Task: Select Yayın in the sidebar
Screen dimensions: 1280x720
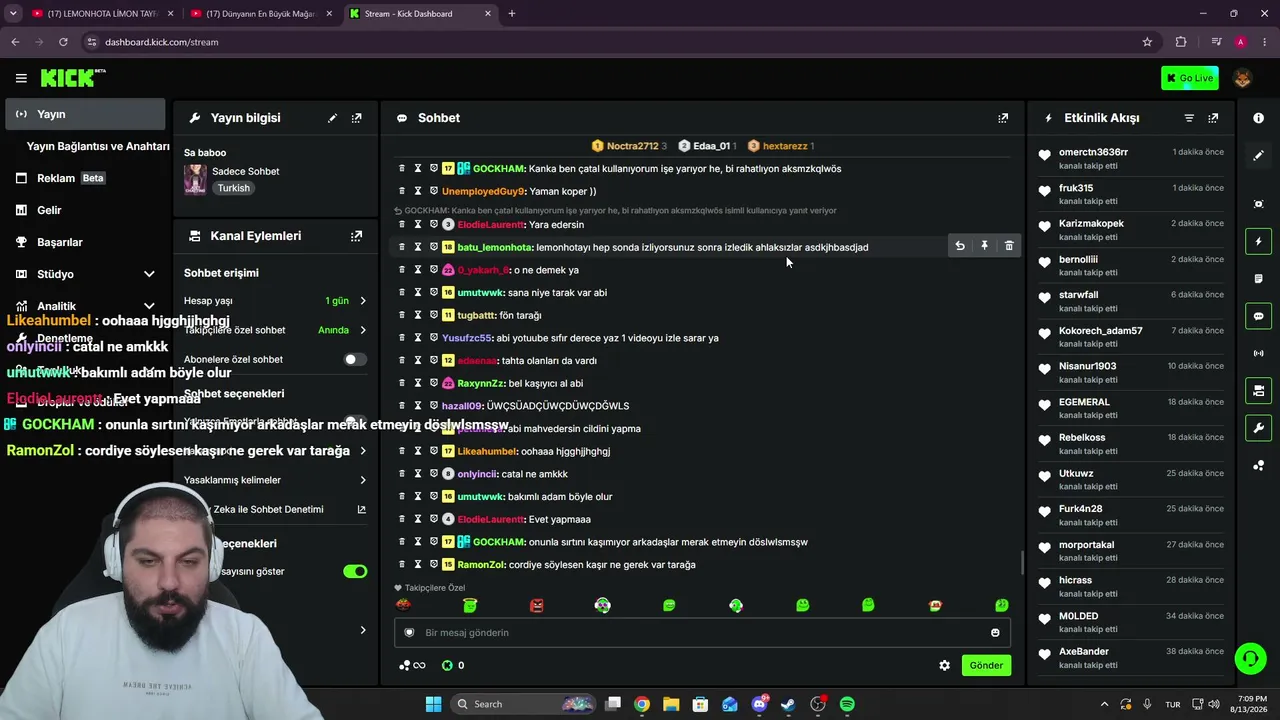Action: pyautogui.click(x=85, y=114)
